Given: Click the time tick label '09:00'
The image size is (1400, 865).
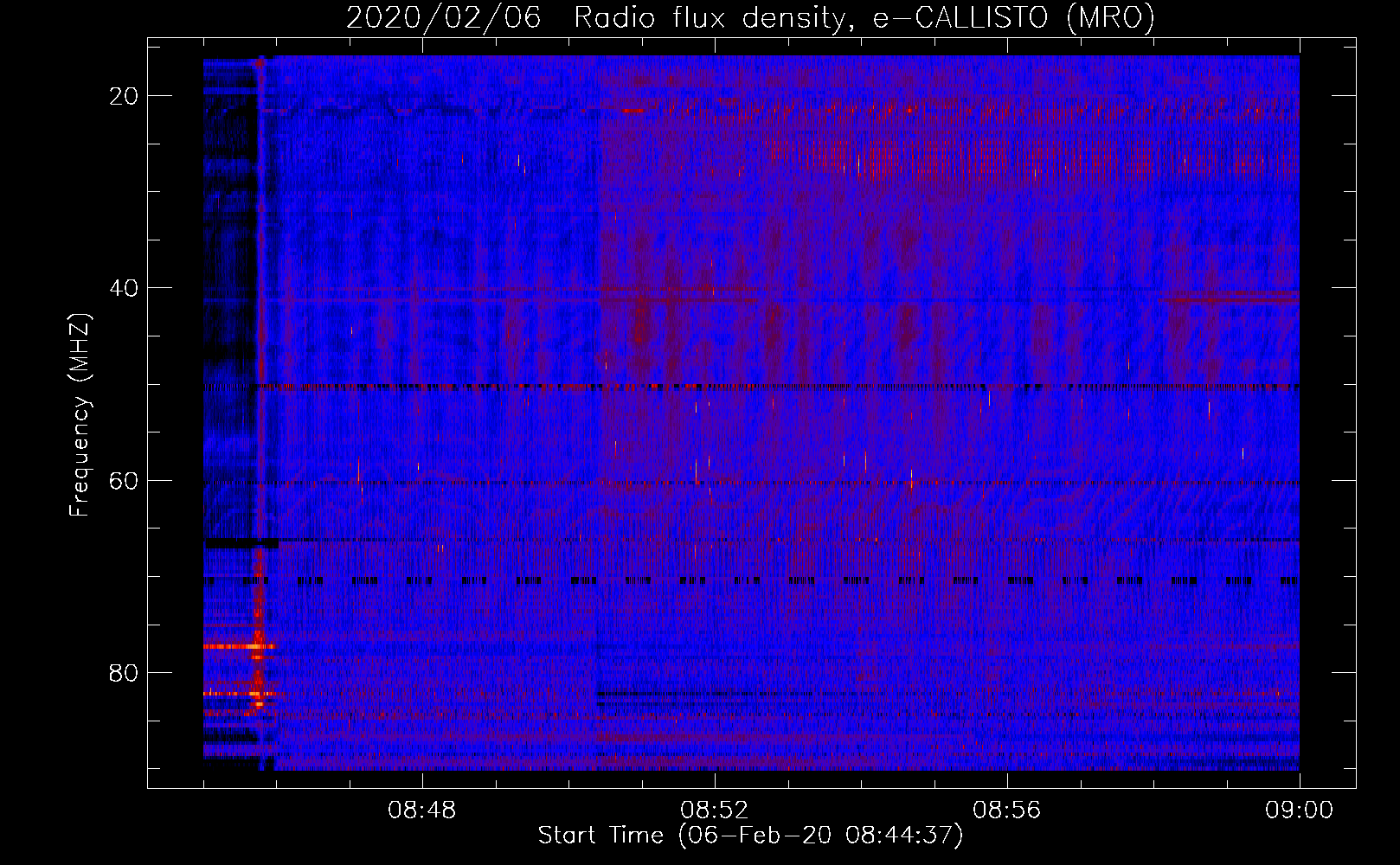Looking at the screenshot, I should tap(1299, 811).
